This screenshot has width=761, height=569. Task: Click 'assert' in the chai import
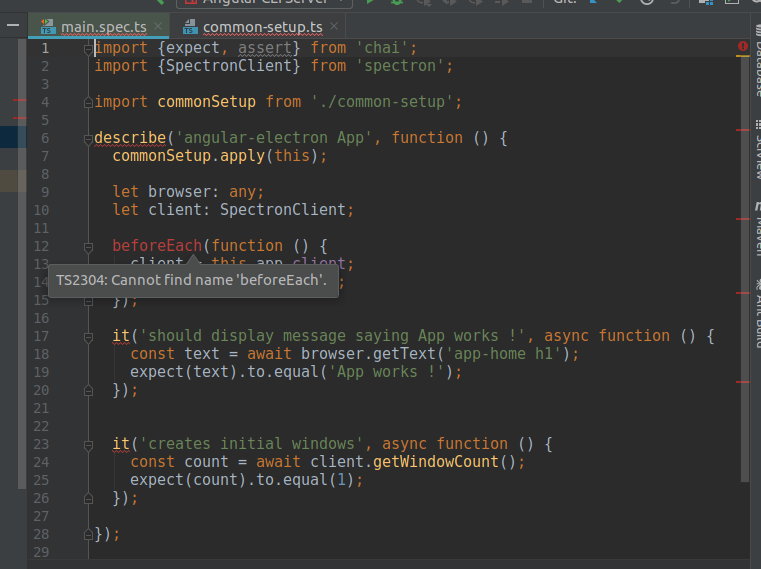[265, 48]
